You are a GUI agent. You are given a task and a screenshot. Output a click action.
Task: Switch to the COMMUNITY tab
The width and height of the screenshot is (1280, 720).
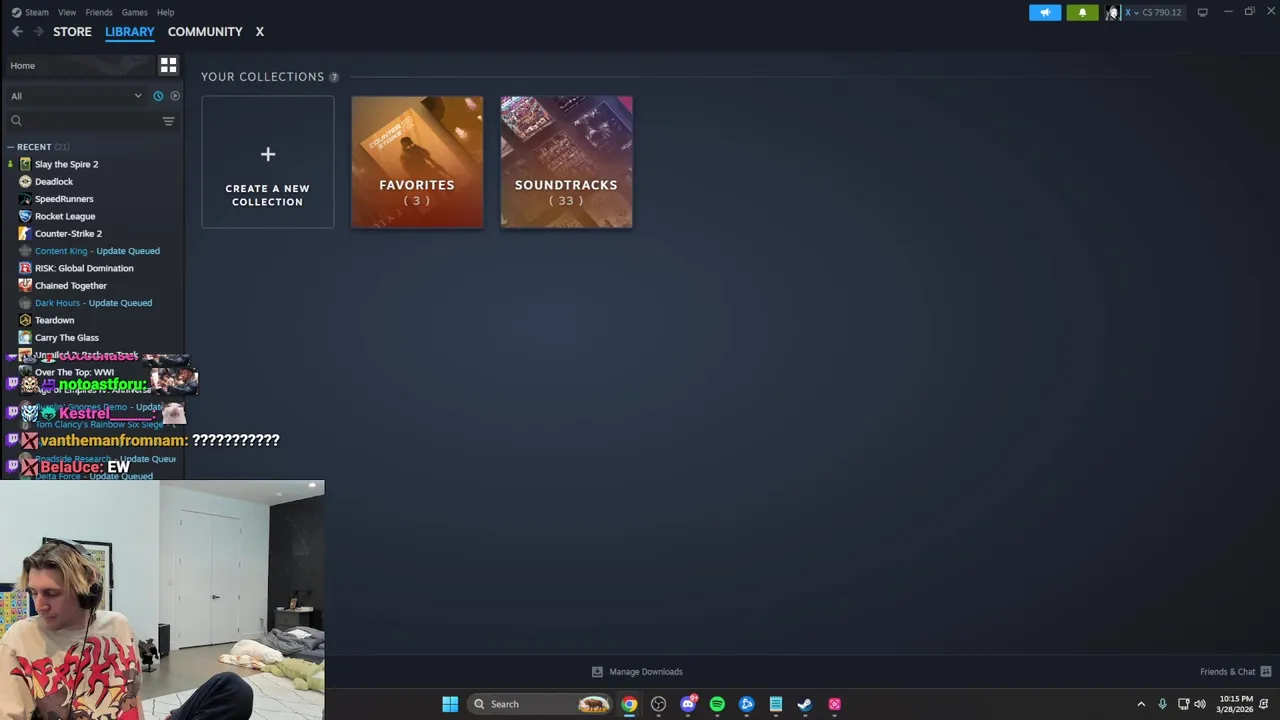(x=205, y=32)
